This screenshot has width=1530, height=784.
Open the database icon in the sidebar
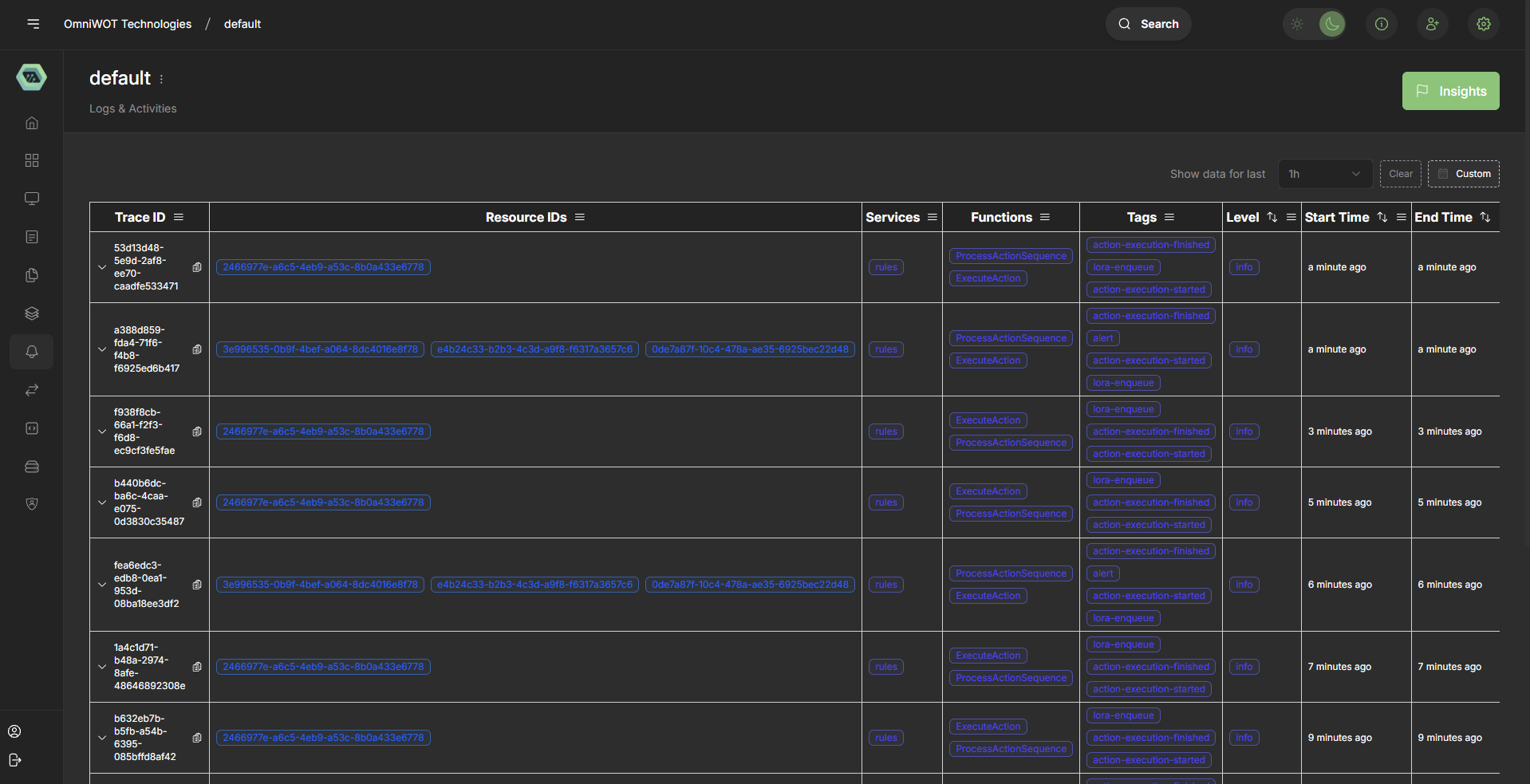click(32, 467)
